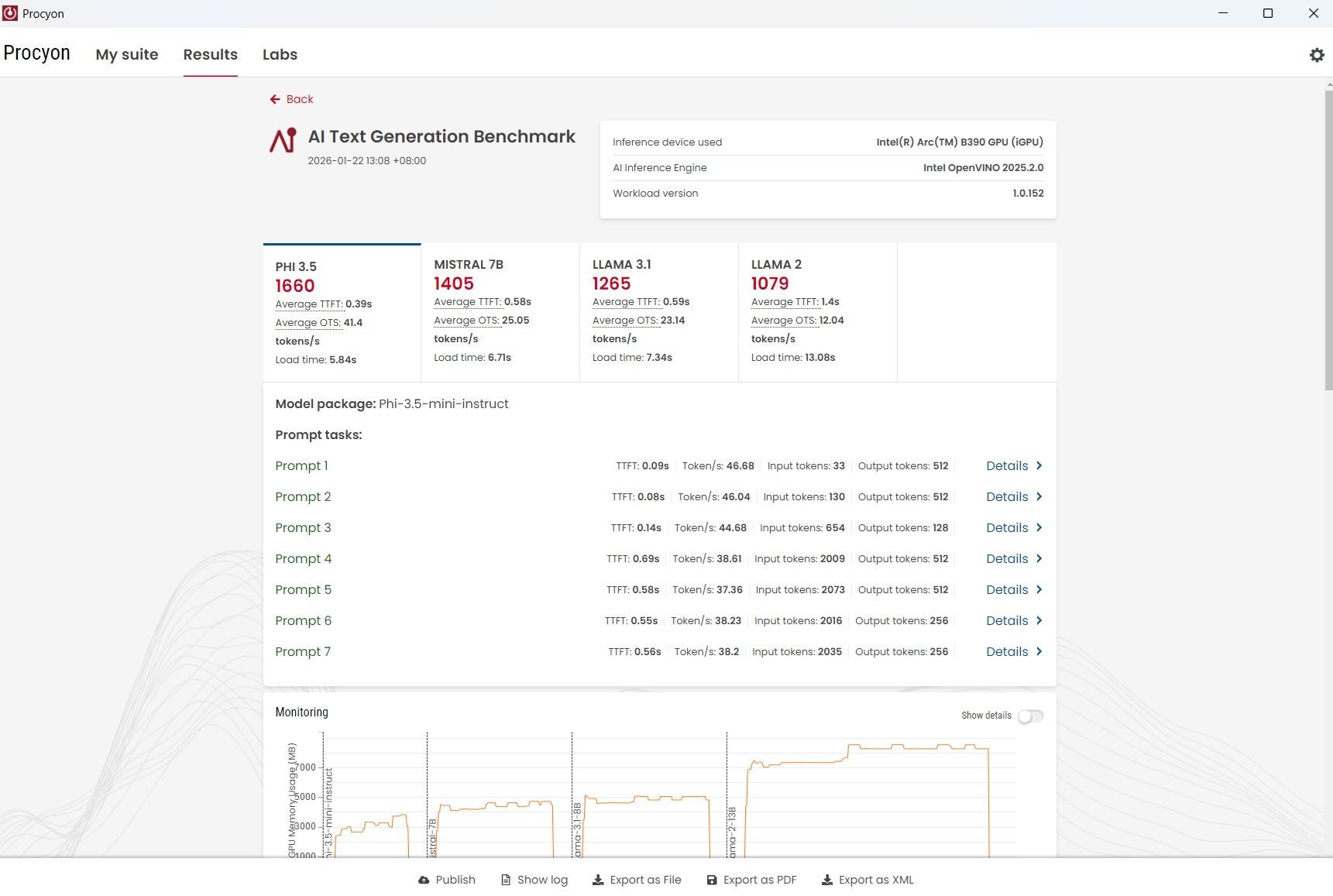Open the Labs tab
Screen dimensions: 1333x896
pos(280,54)
